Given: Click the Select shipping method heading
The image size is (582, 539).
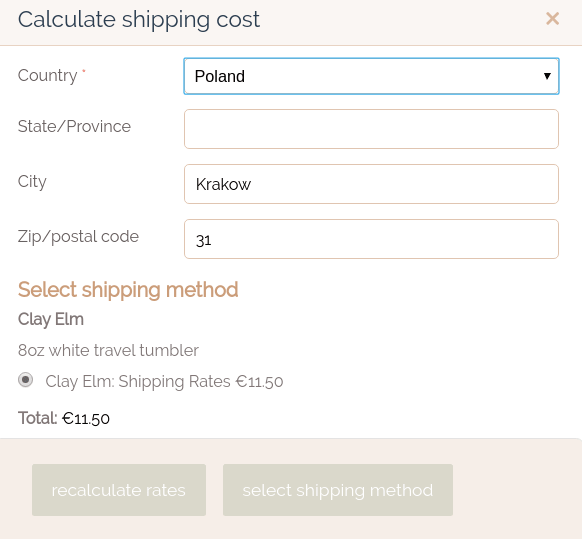Looking at the screenshot, I should click(x=128, y=290).
